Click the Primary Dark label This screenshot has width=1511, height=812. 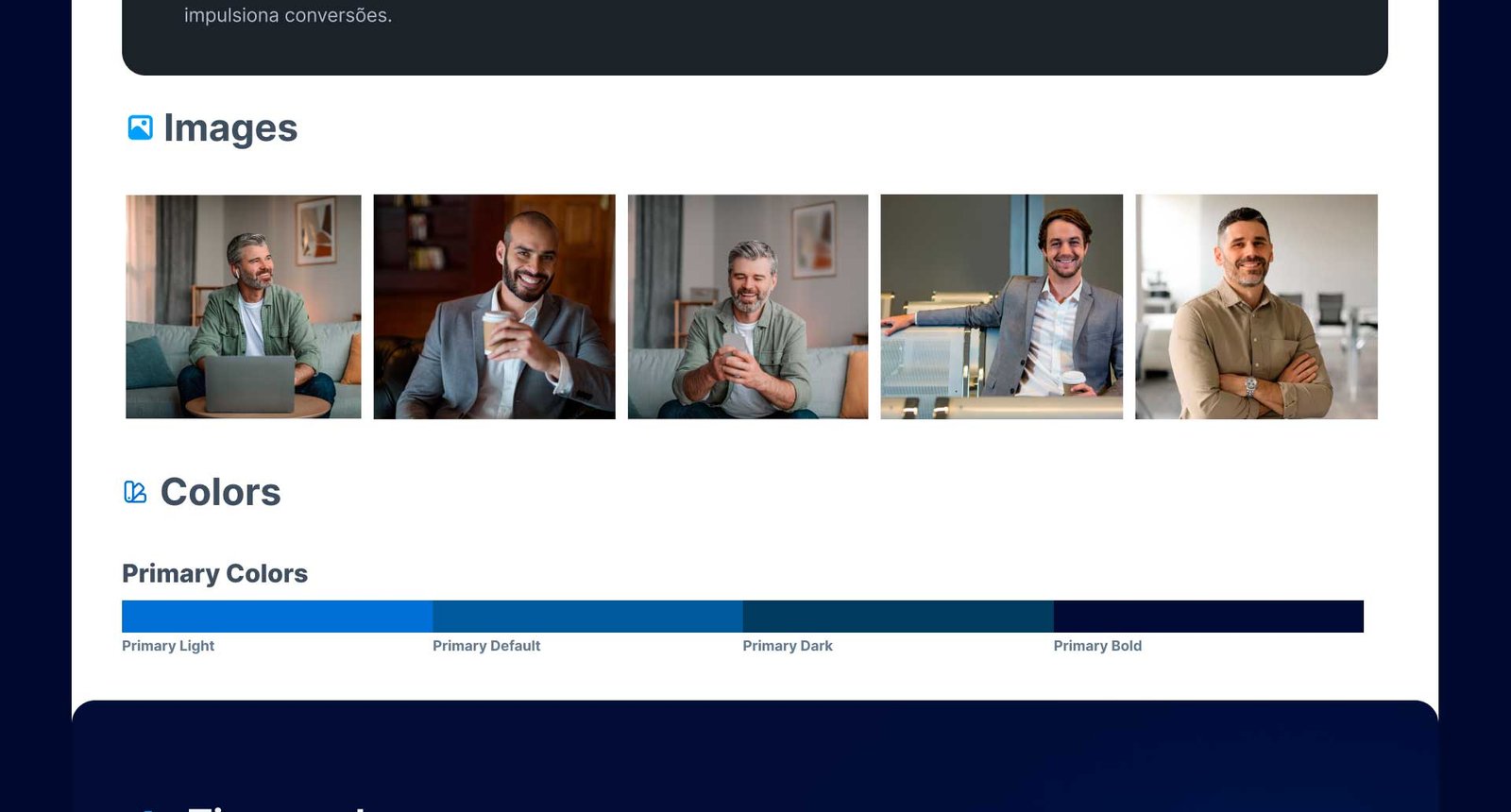tap(788, 646)
